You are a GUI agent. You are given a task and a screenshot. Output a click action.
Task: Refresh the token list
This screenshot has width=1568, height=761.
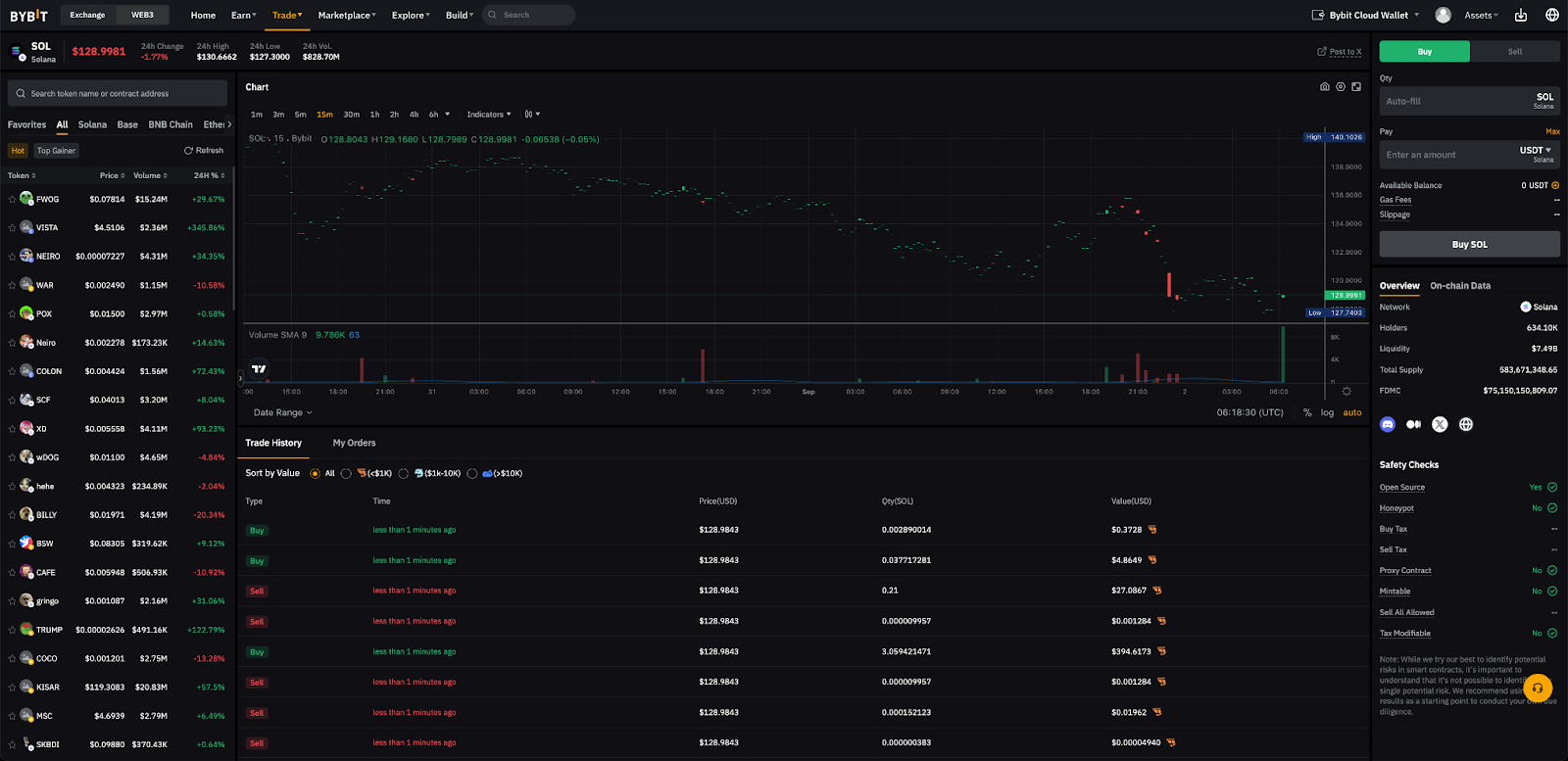pyautogui.click(x=204, y=151)
